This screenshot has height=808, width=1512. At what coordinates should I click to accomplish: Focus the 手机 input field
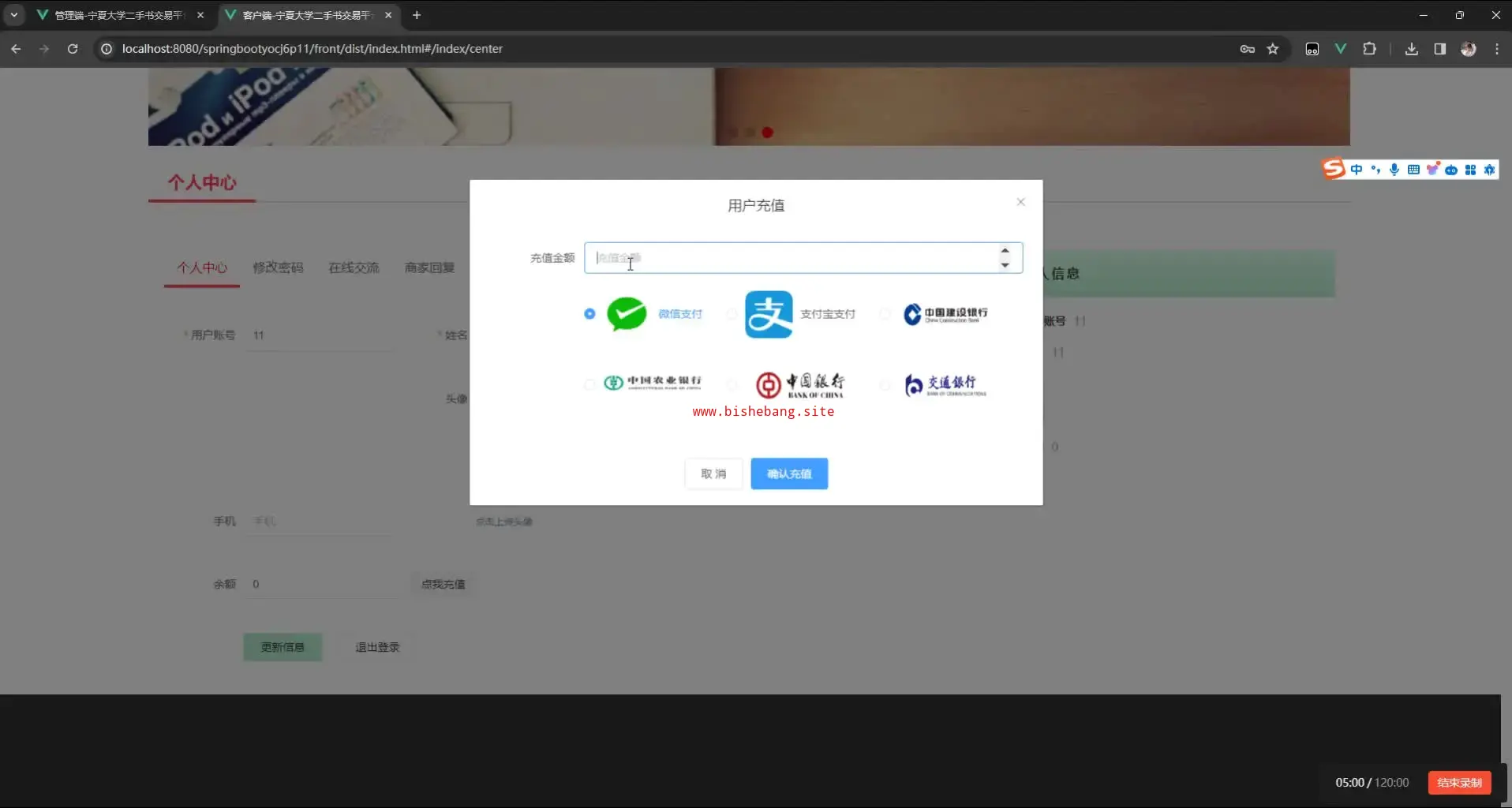coord(318,521)
